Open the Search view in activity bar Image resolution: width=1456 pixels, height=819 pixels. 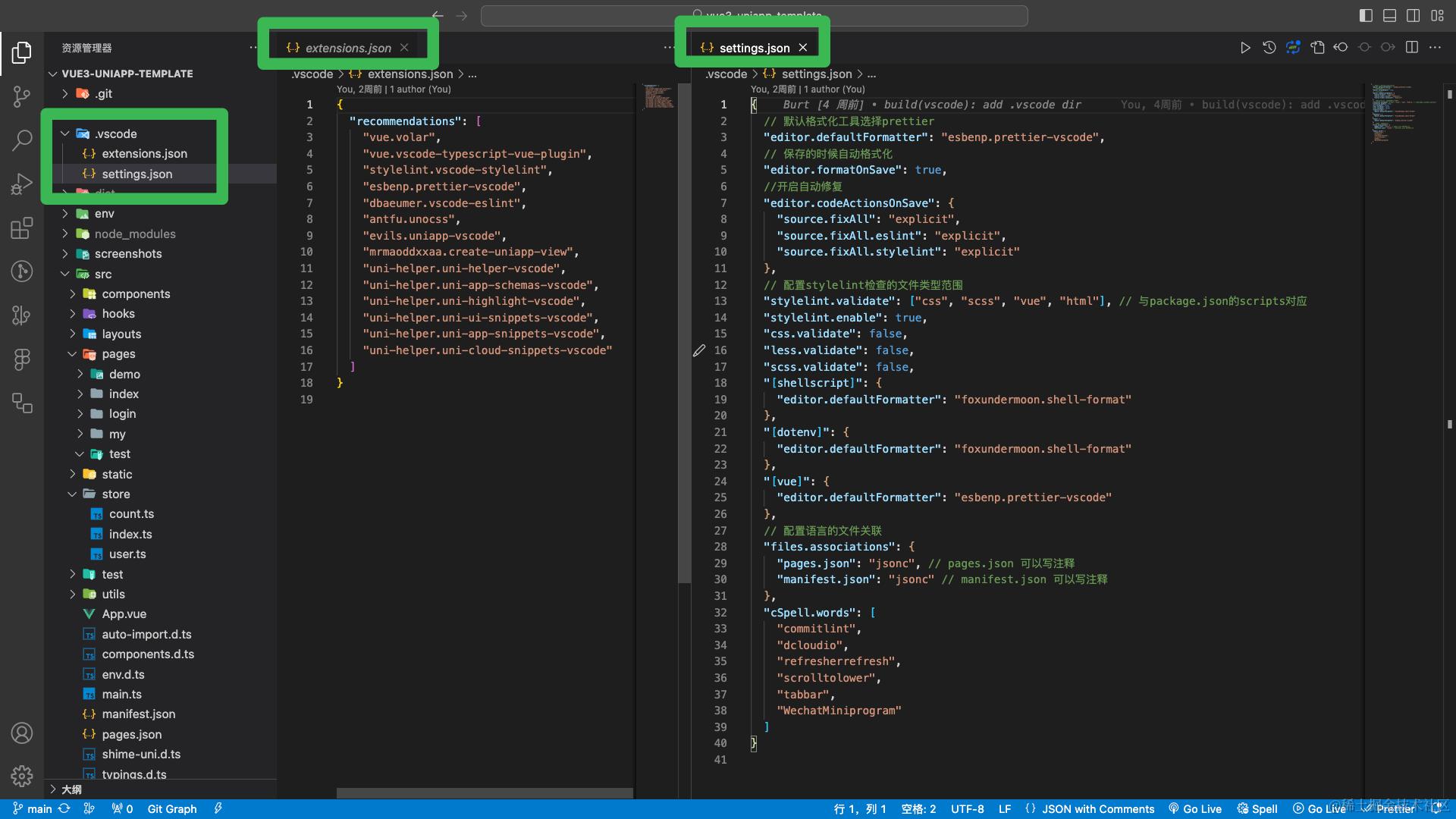[x=22, y=140]
